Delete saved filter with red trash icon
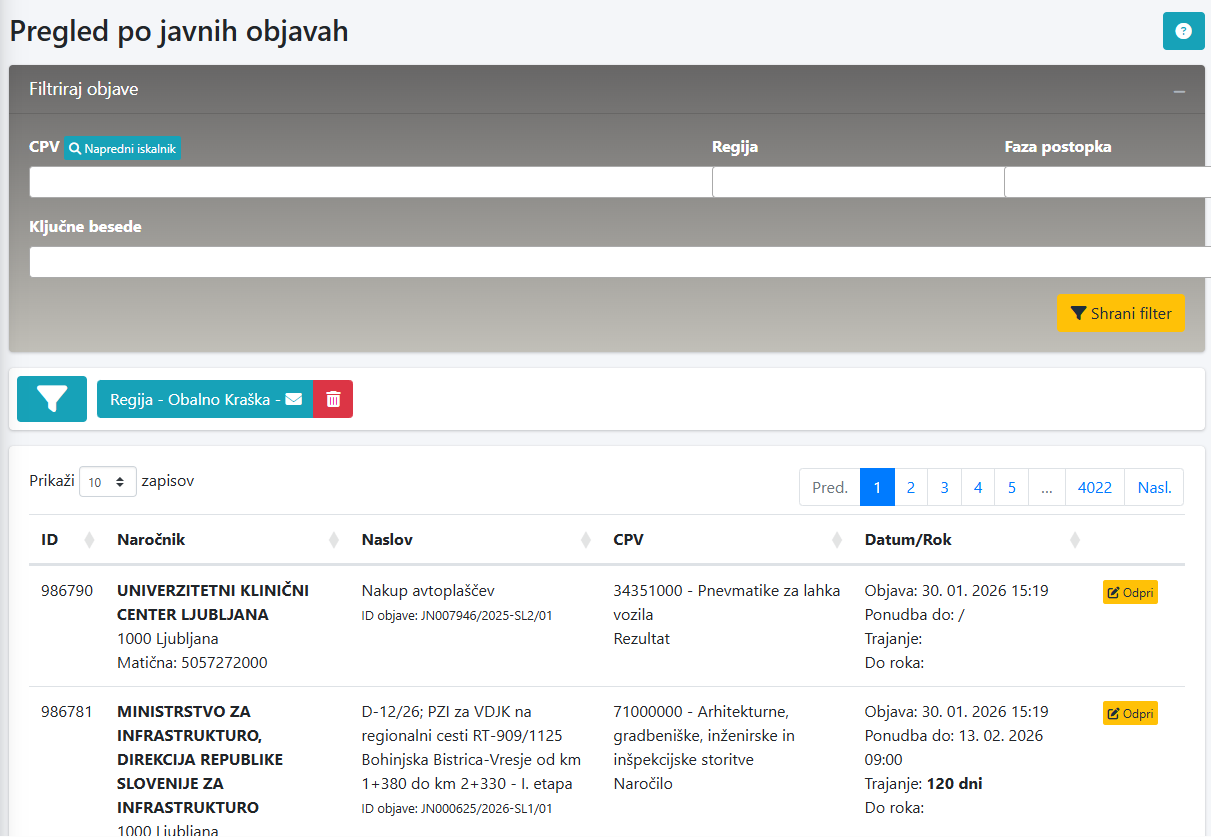 [x=333, y=399]
